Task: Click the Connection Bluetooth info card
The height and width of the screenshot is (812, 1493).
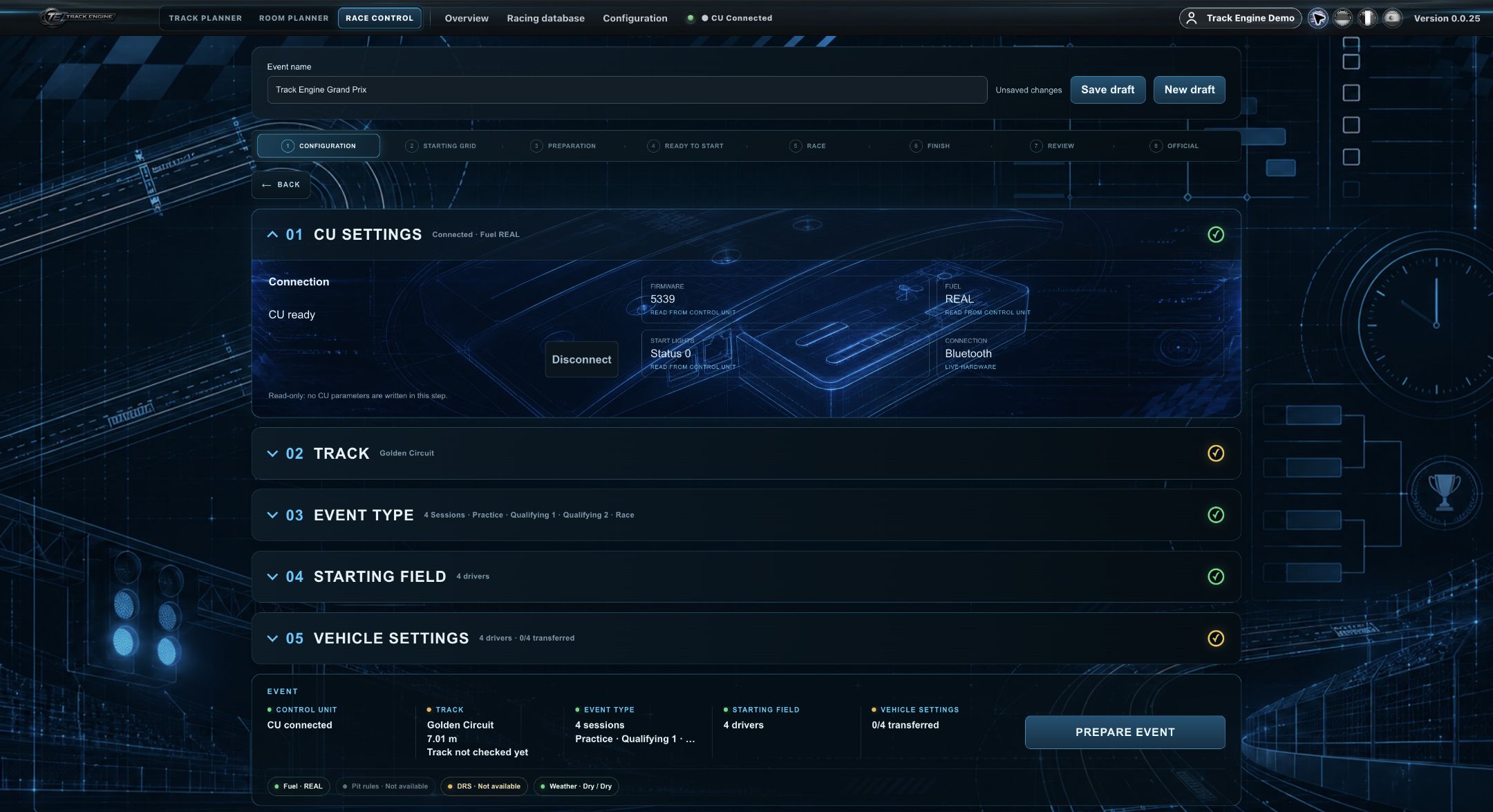Action: click(1080, 354)
